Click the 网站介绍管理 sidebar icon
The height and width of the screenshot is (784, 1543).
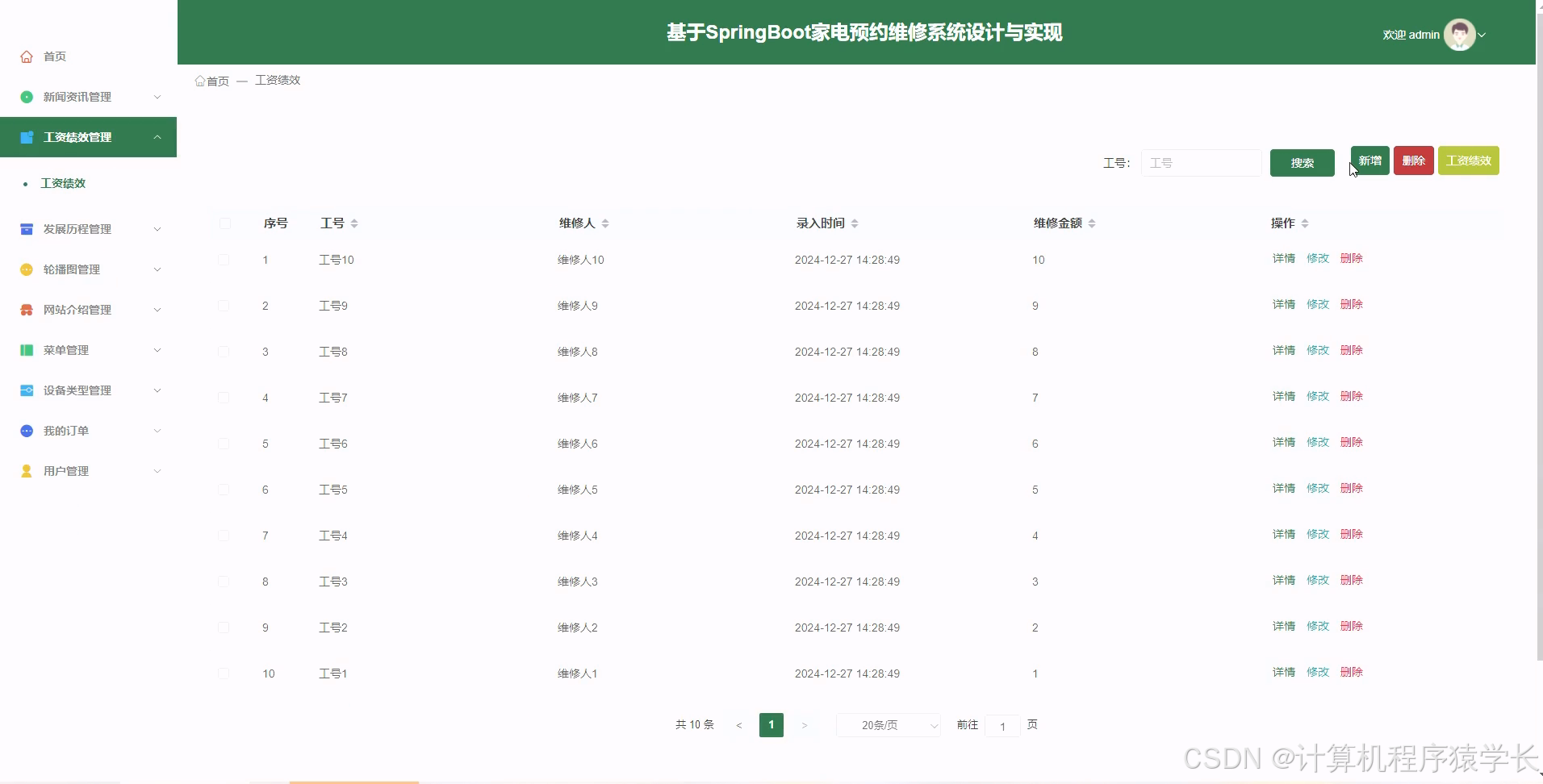(x=27, y=309)
